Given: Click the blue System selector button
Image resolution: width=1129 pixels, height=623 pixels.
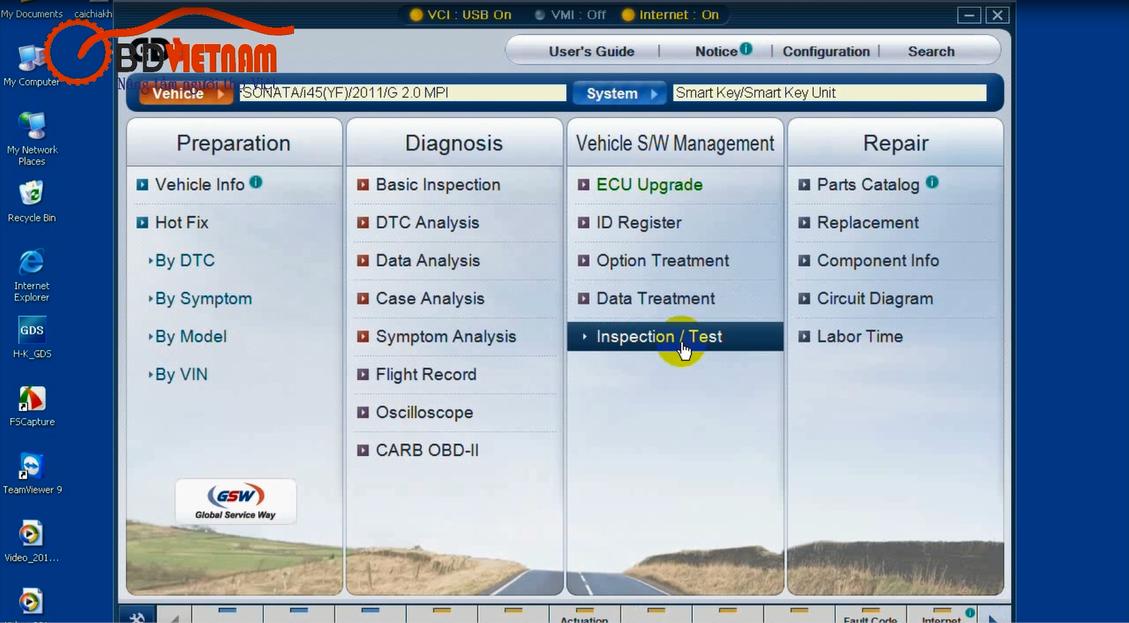Looking at the screenshot, I should click(620, 94).
